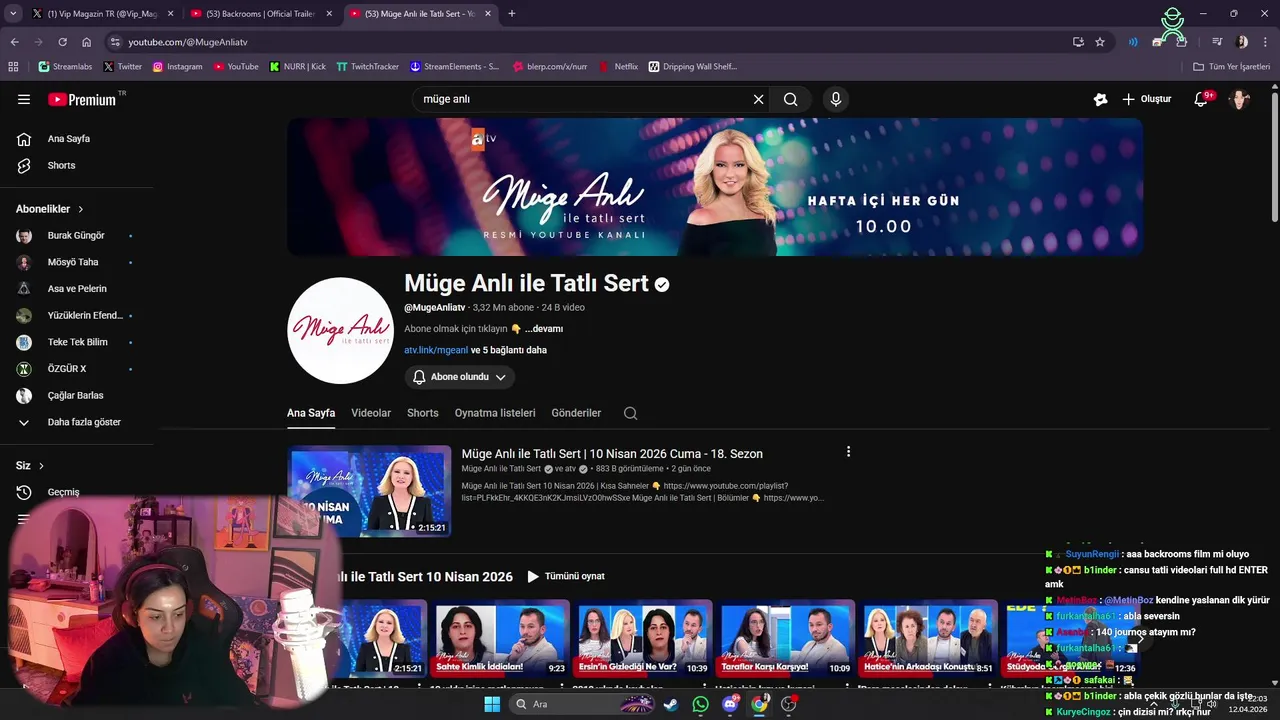Open Windows Start menu
This screenshot has height=720, width=1280.
pyautogui.click(x=491, y=704)
